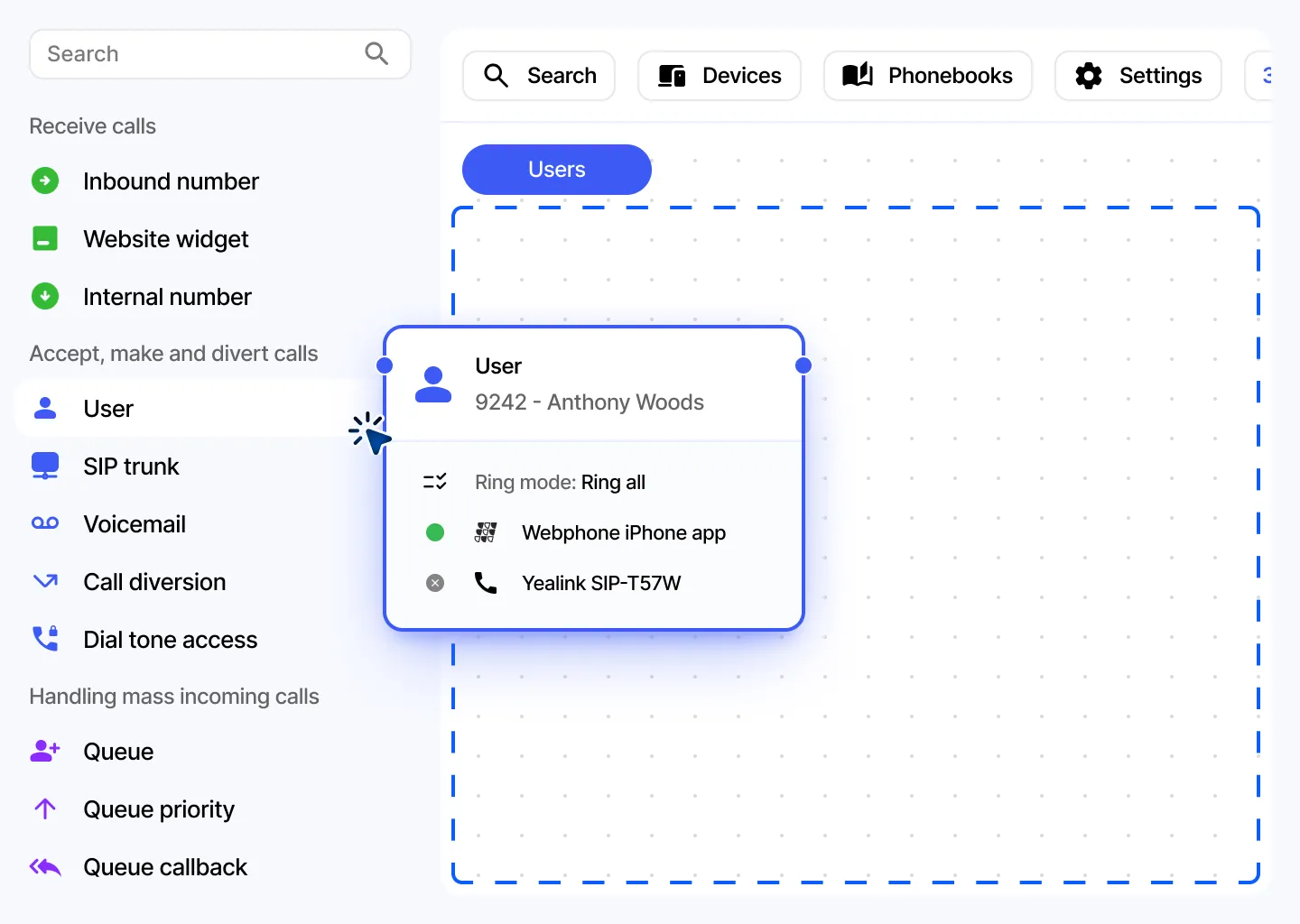Select the blue Users tab
This screenshot has height=924, width=1300.
pos(557,170)
